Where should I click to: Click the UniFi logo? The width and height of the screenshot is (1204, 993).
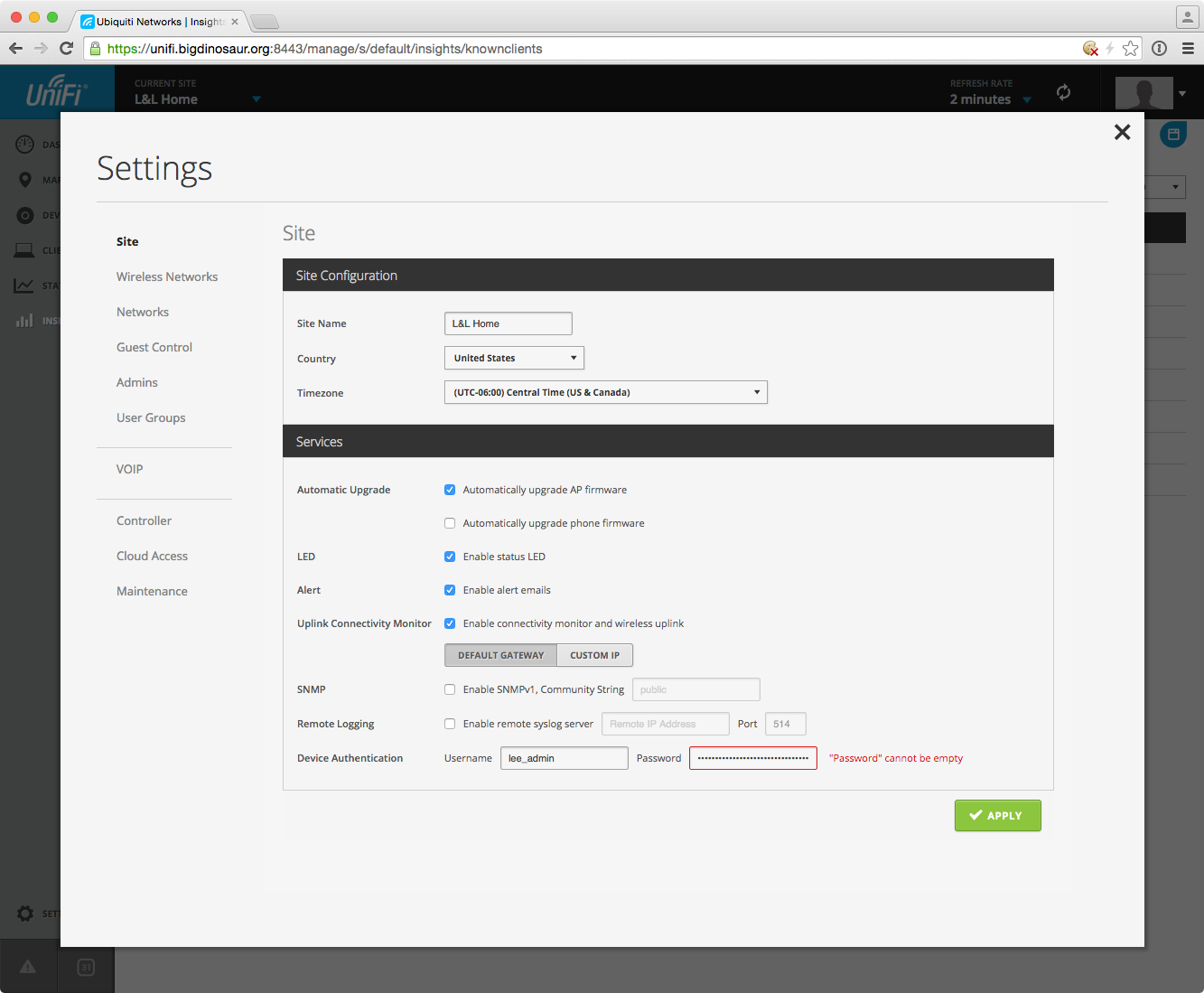(x=56, y=92)
